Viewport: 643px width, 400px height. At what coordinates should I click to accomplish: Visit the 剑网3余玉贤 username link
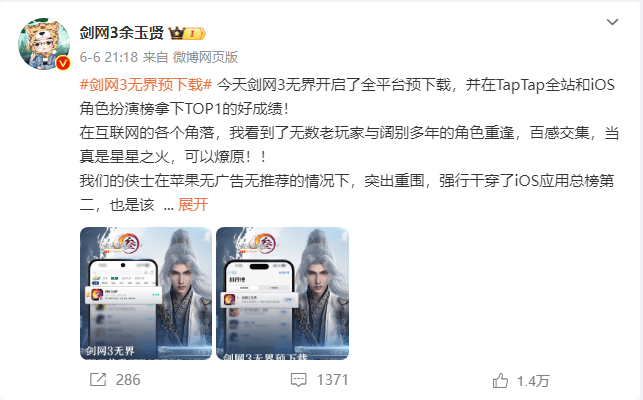(121, 33)
